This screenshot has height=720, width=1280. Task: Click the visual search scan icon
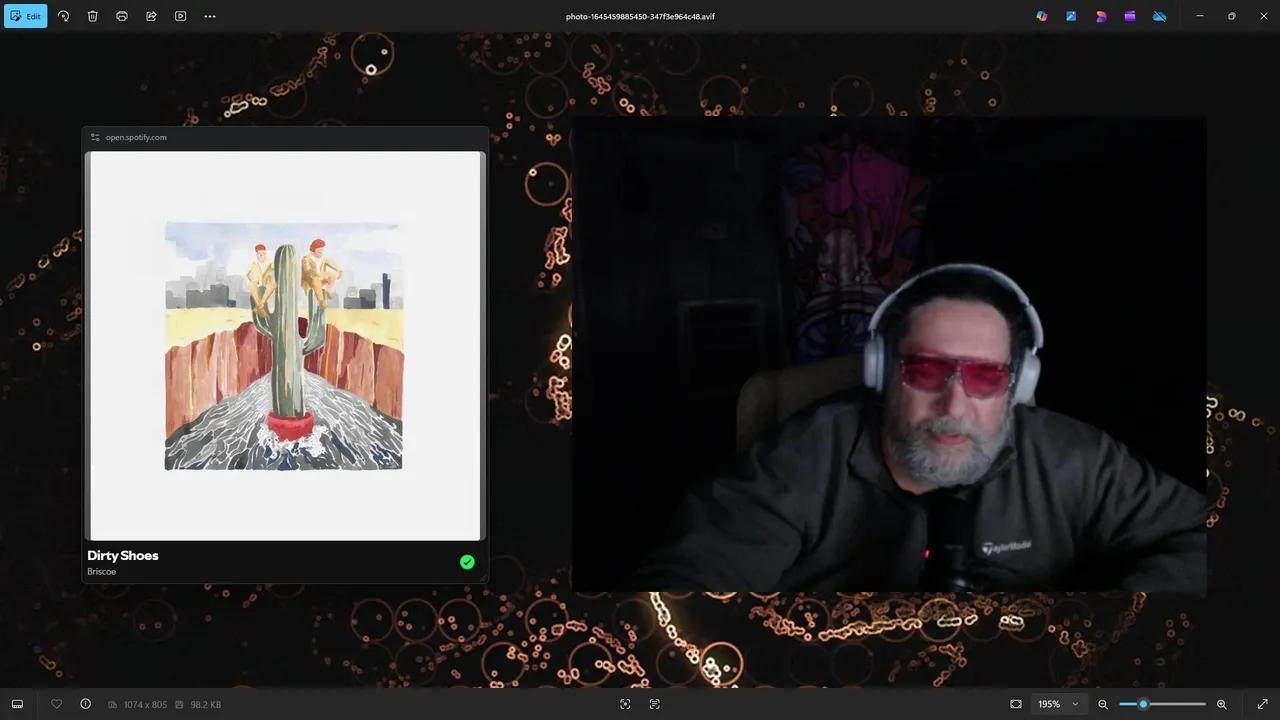pos(625,704)
